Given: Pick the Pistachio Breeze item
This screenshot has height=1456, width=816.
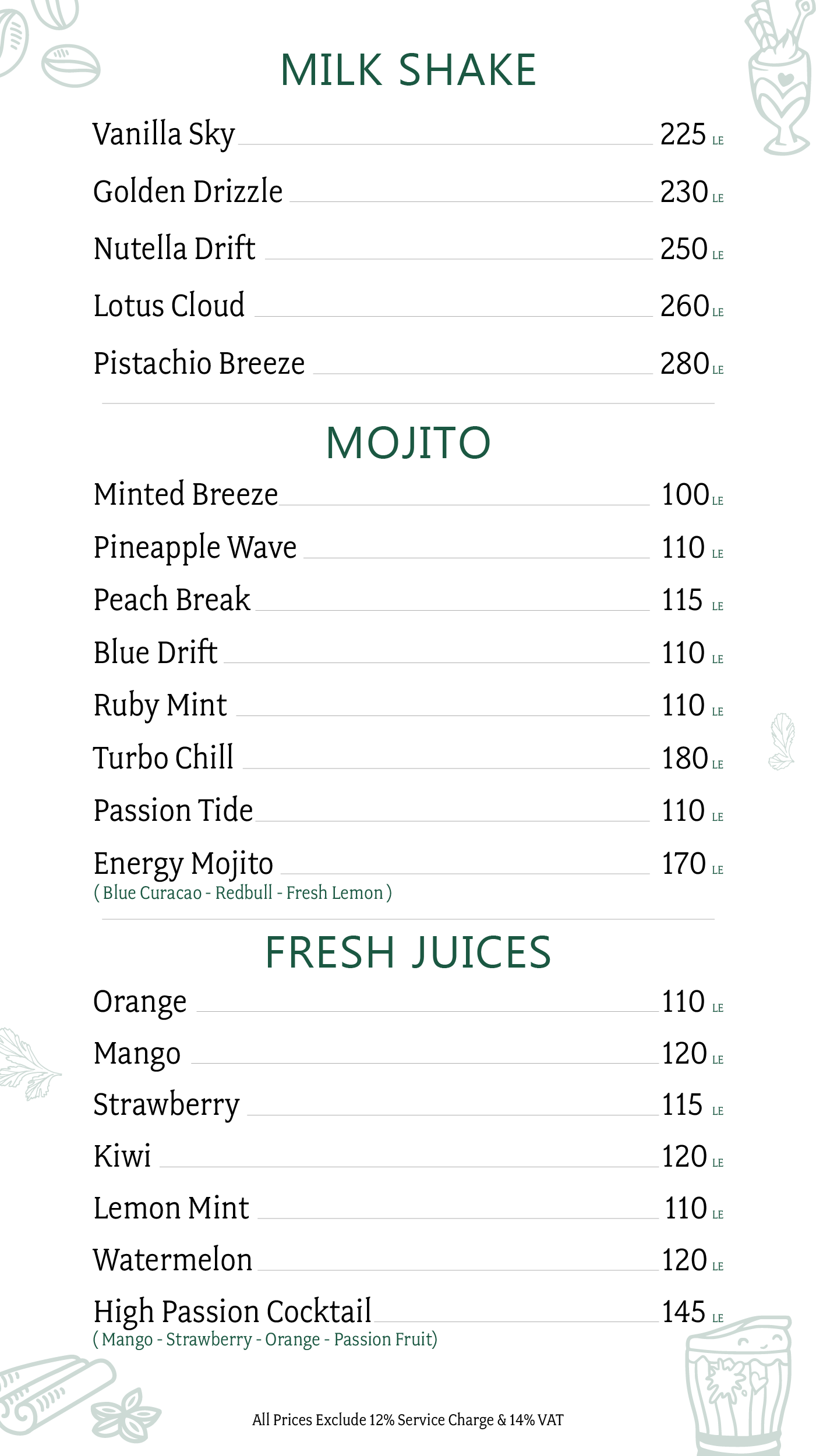Looking at the screenshot, I should point(199,363).
